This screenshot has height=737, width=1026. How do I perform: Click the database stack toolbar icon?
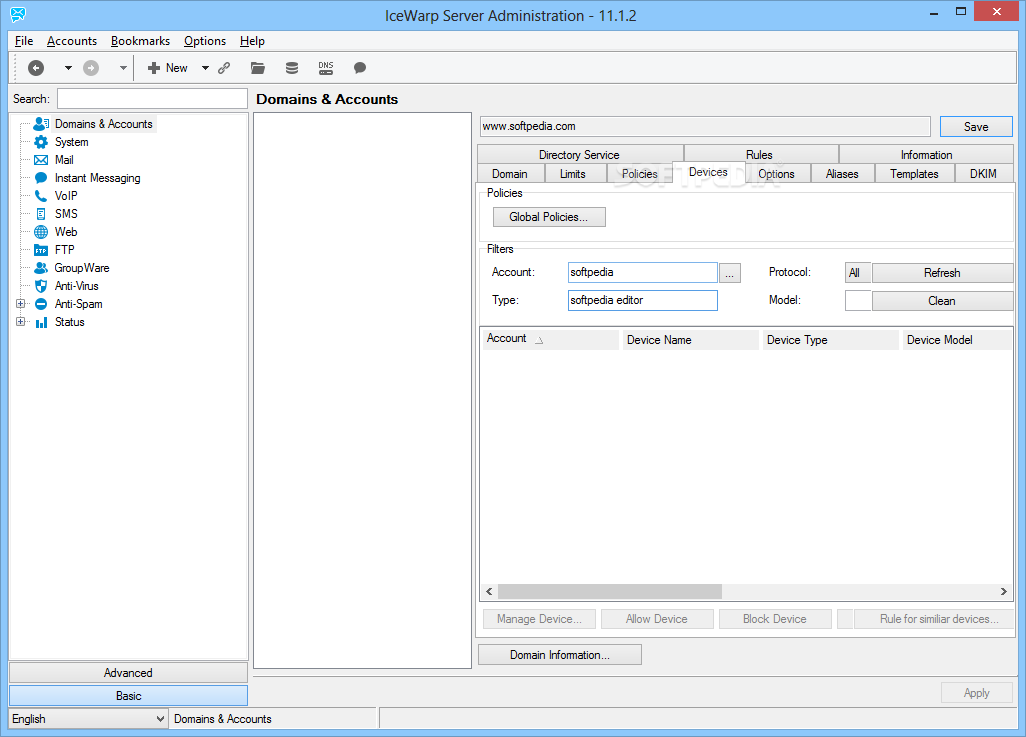click(x=292, y=67)
